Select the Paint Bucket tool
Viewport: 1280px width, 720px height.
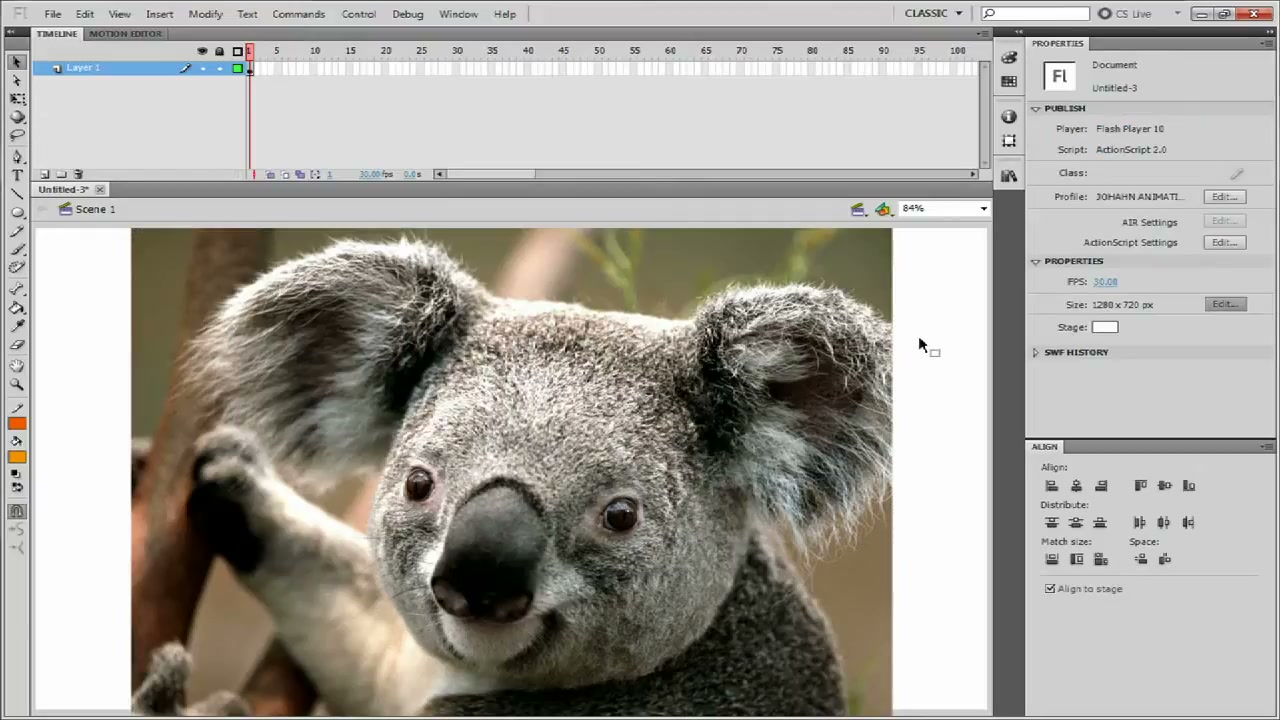(x=17, y=308)
